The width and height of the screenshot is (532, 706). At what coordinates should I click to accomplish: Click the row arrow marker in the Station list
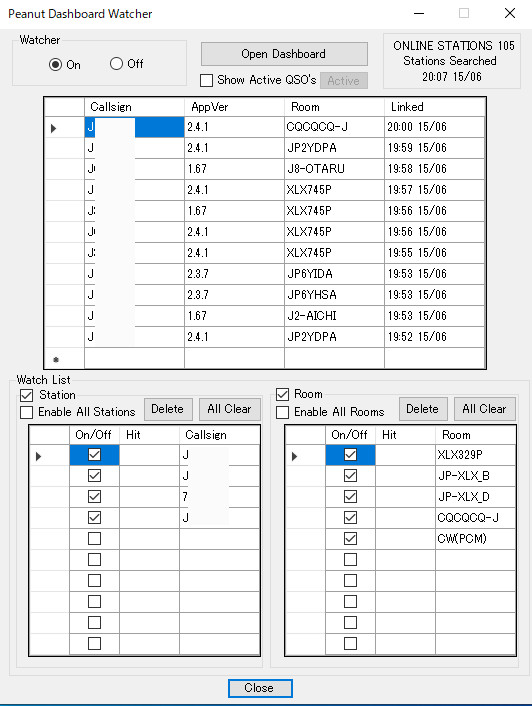click(x=39, y=456)
